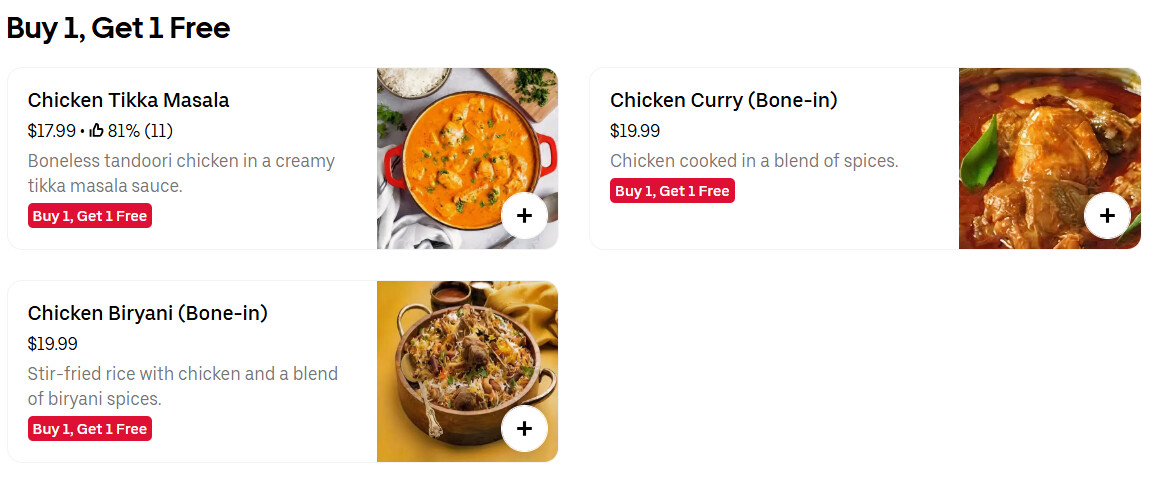The width and height of the screenshot is (1152, 477).
Task: Click the $19.99 price of Chicken Curry
Action: point(634,131)
